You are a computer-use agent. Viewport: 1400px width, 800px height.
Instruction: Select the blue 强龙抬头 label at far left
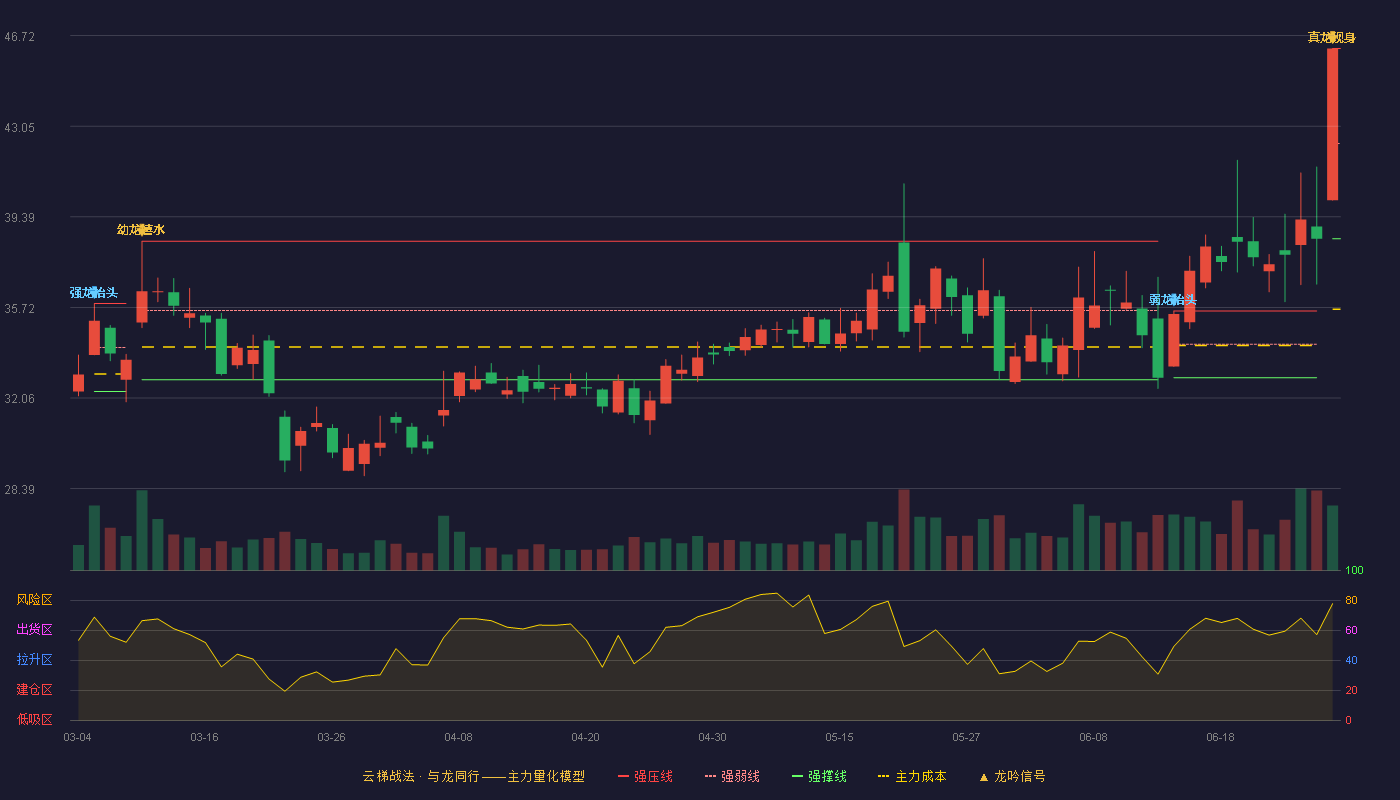[x=94, y=293]
